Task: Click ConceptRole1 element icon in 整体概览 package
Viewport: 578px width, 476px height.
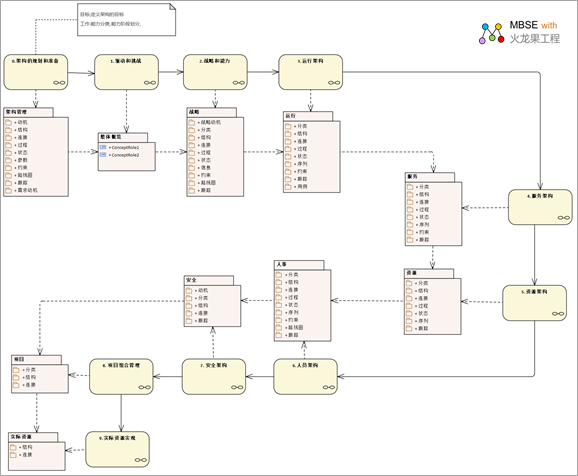Action: point(103,147)
